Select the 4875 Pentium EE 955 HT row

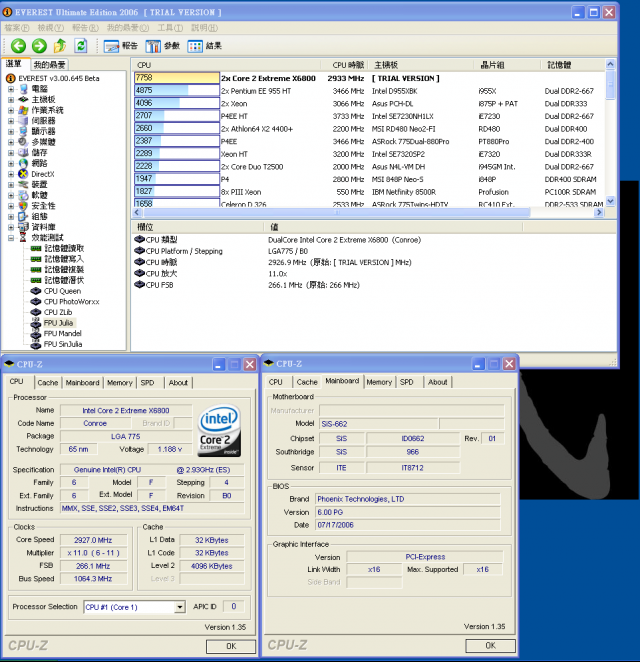click(369, 91)
